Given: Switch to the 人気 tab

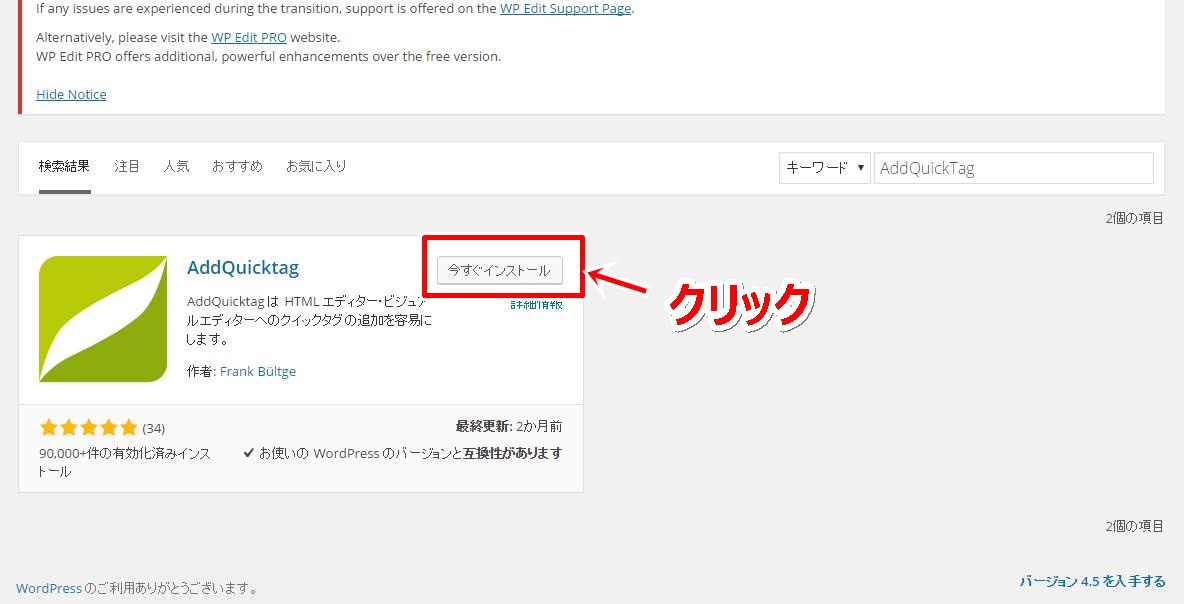Looking at the screenshot, I should click(176, 166).
